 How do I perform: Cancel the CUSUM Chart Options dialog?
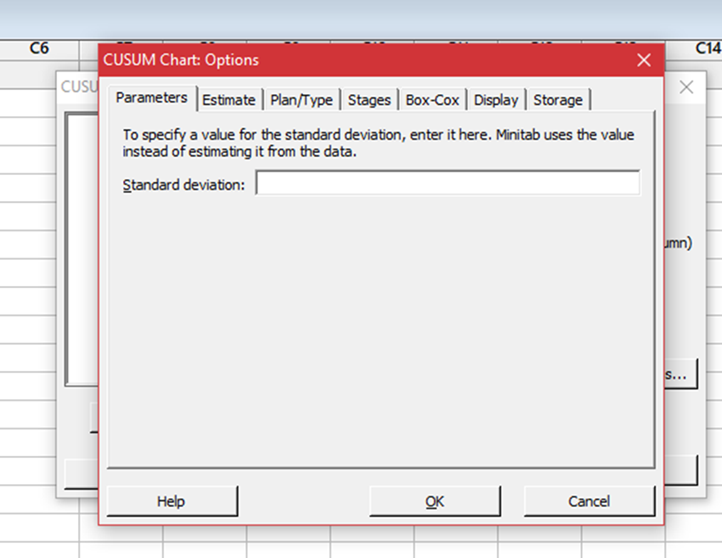pos(589,501)
